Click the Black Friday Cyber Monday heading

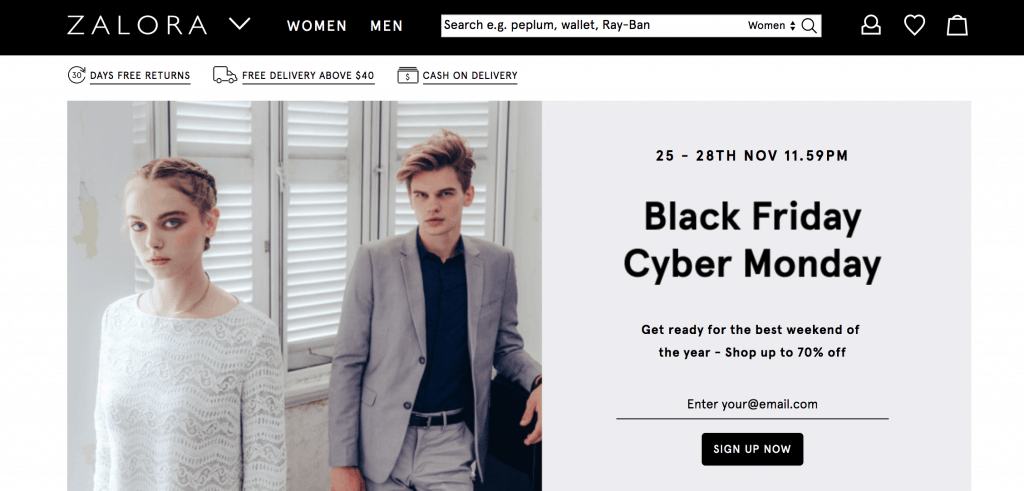point(752,240)
